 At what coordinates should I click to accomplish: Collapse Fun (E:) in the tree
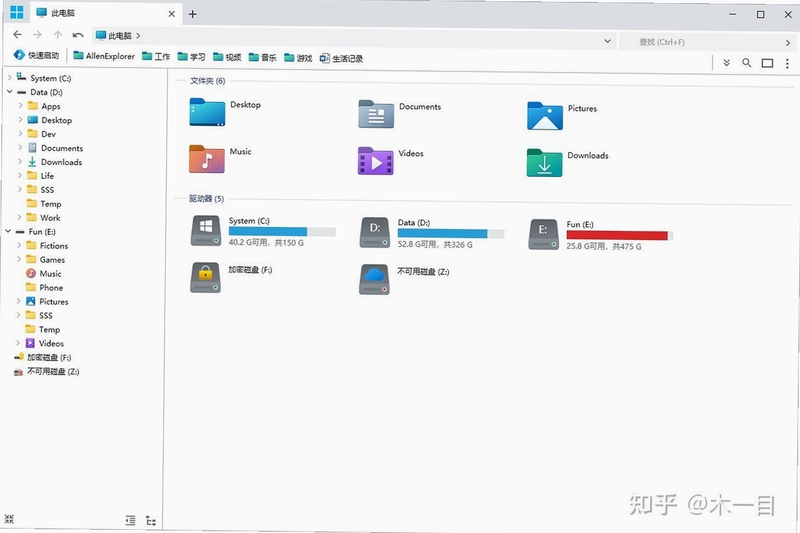click(x=8, y=231)
